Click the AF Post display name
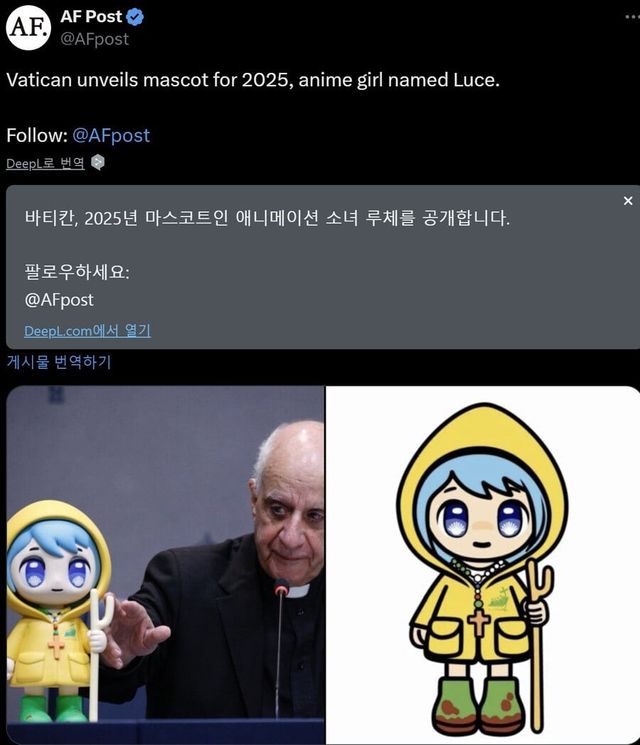 (91, 17)
